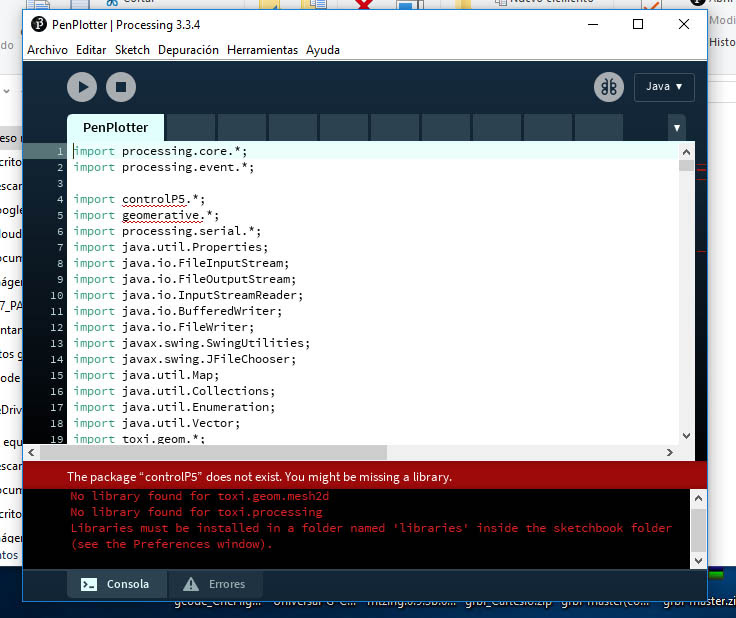Click the top red error marker beside scrollbar

pyautogui.click(x=701, y=166)
